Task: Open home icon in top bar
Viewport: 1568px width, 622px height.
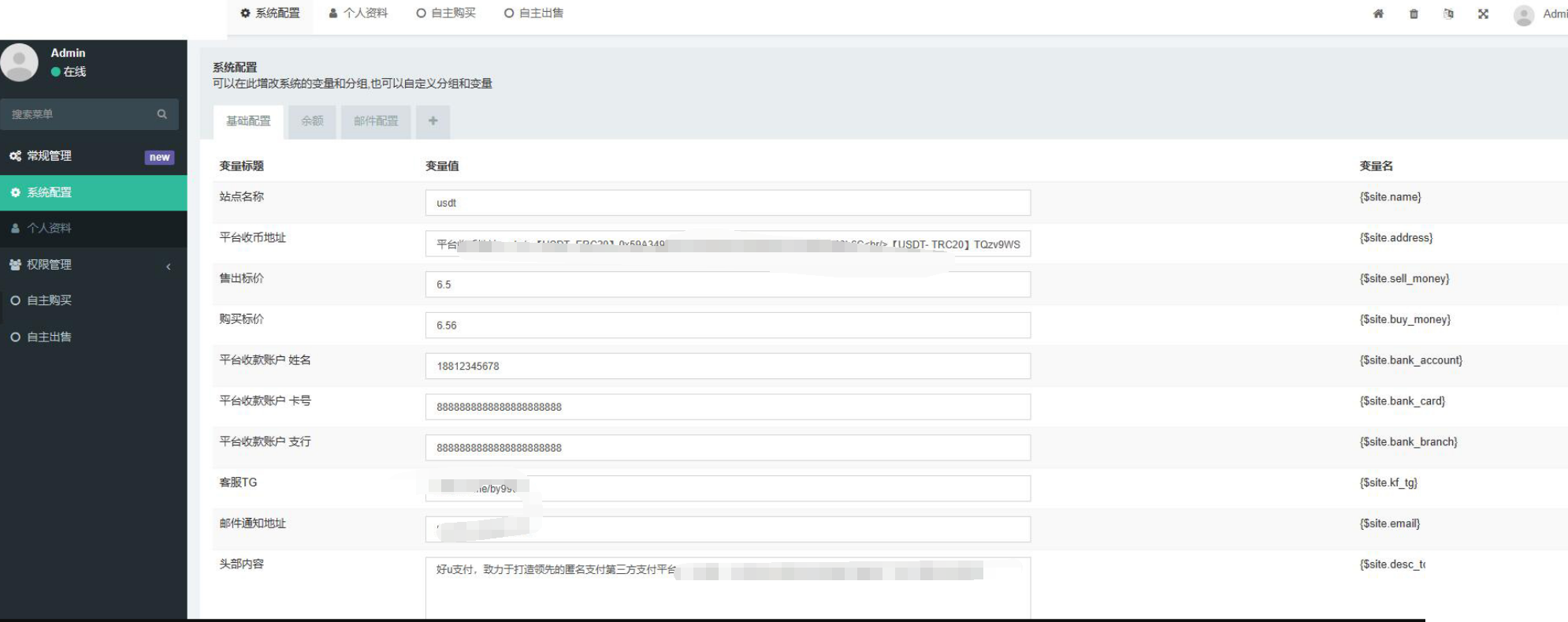Action: [x=1378, y=13]
